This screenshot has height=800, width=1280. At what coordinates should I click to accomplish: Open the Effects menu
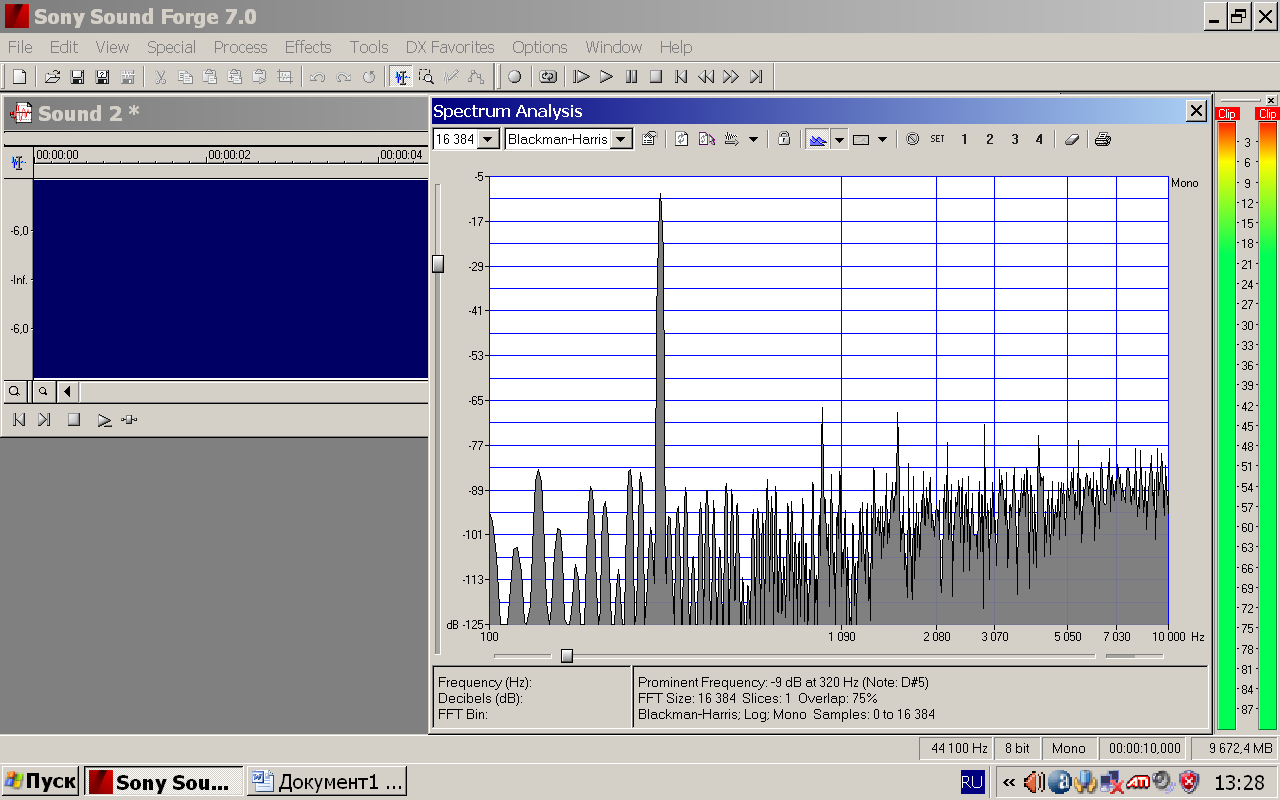(308, 47)
